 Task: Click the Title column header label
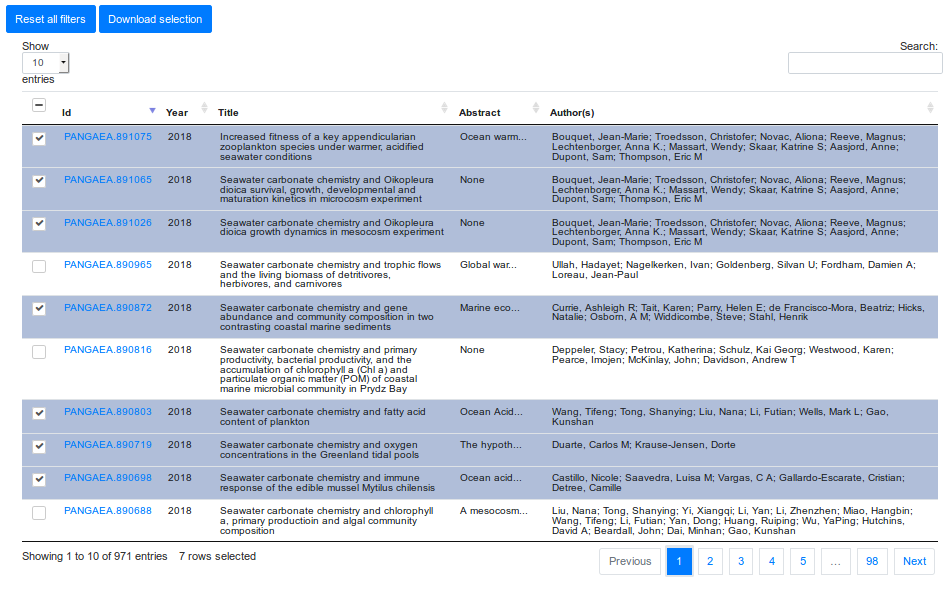228,112
